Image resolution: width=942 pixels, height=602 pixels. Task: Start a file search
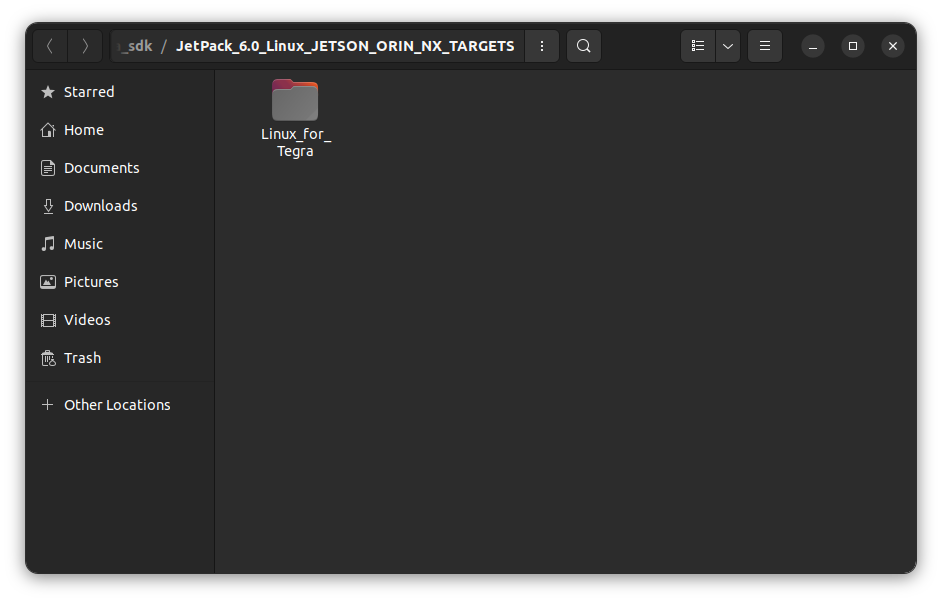[x=584, y=45]
